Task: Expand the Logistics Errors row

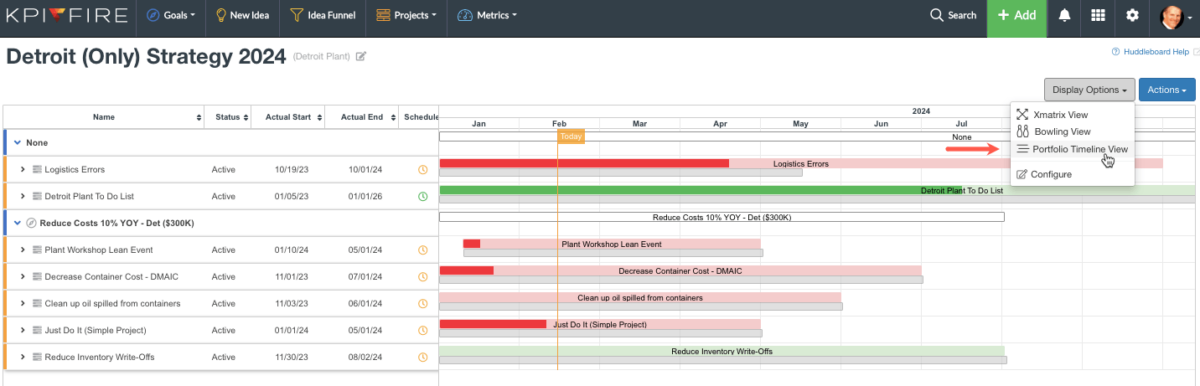Action: click(x=22, y=170)
